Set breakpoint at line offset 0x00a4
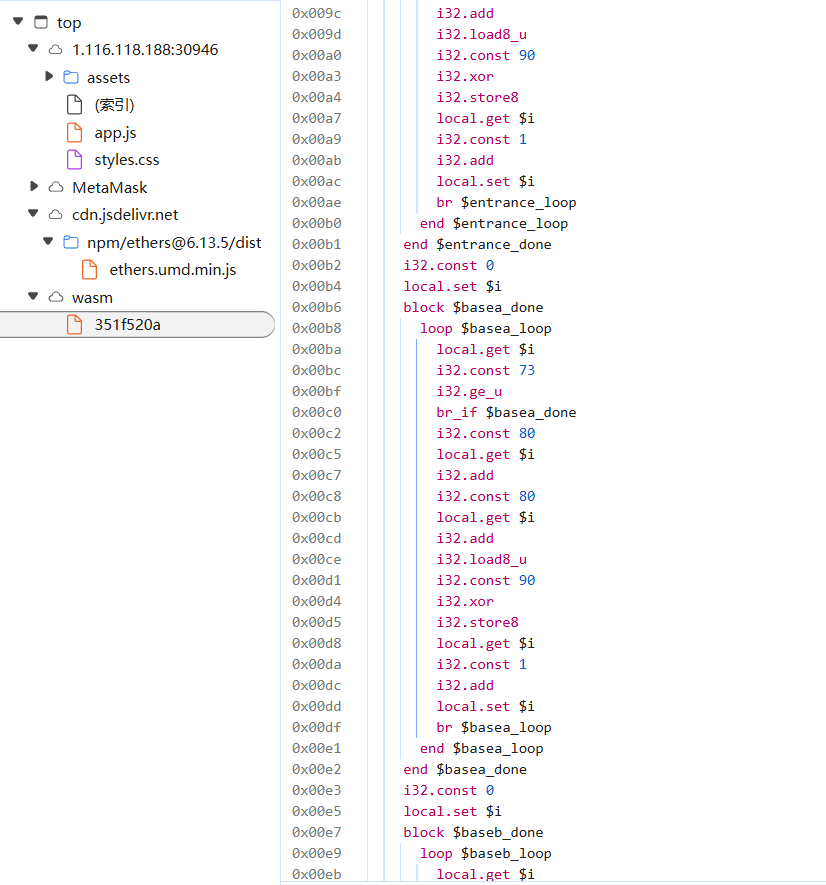 [317, 97]
